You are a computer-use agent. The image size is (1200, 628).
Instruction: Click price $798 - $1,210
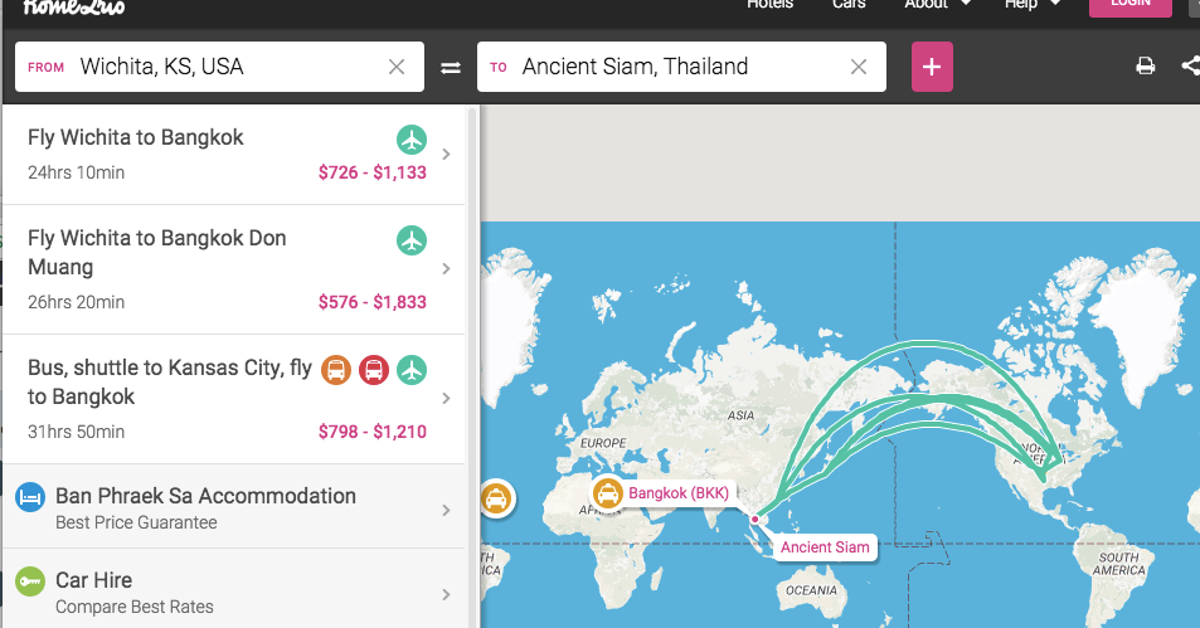click(x=372, y=432)
